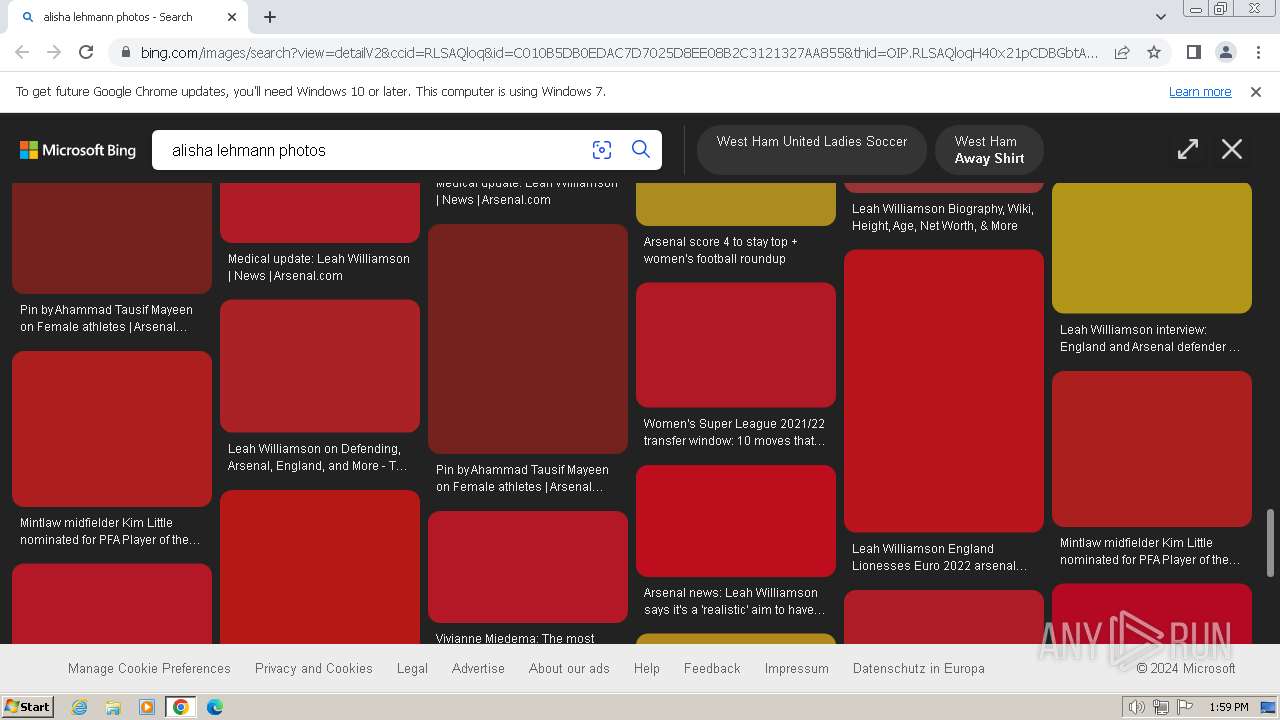Viewport: 1280px width, 720px height.
Task: Launch Internet Explorer from taskbar
Action: (80, 707)
